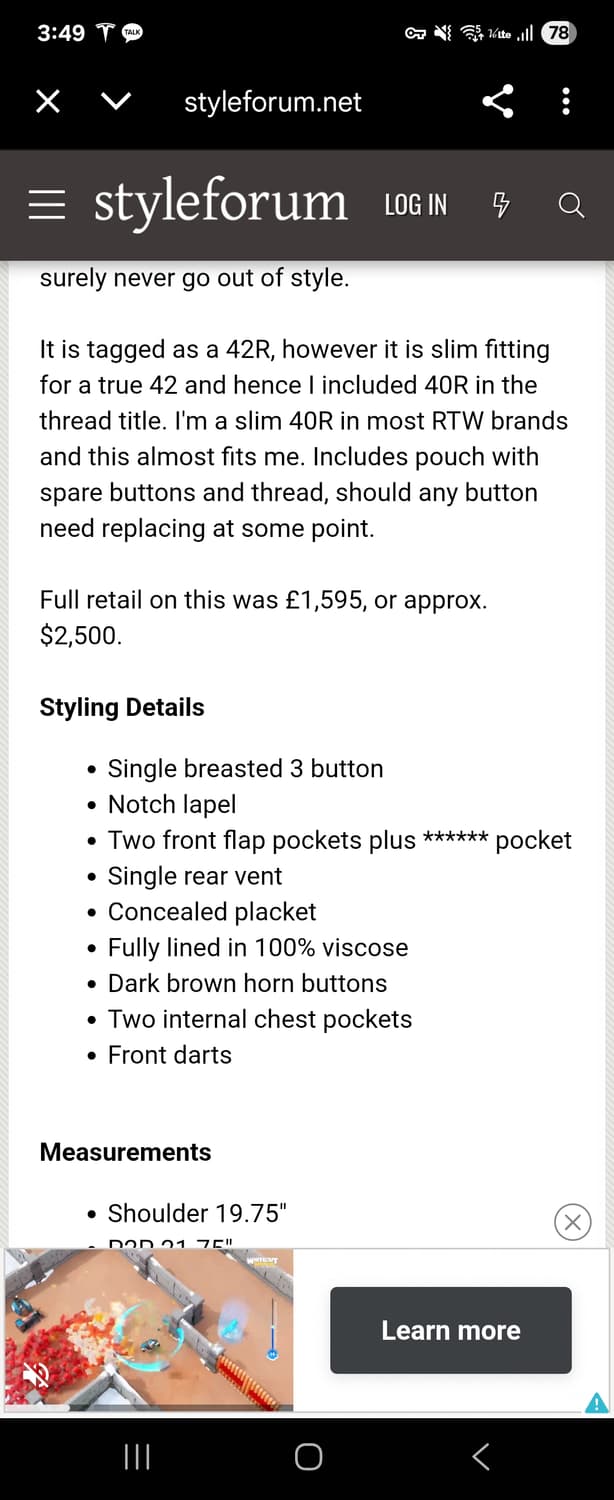614x1500 pixels.
Task: Click the Learn more ad button
Action: coord(451,1330)
